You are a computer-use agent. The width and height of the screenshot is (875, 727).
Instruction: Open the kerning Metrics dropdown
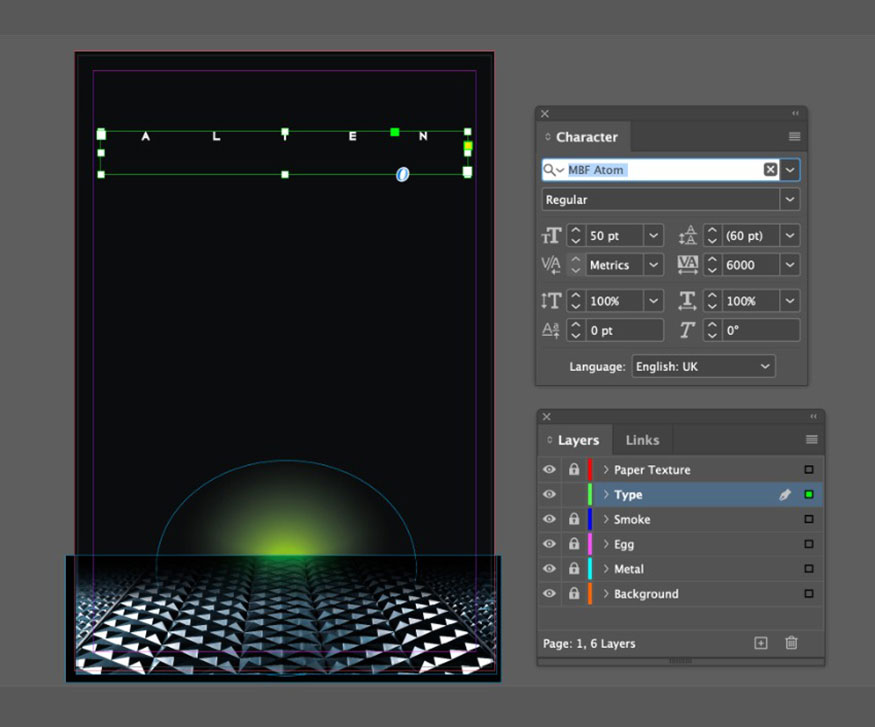(653, 265)
